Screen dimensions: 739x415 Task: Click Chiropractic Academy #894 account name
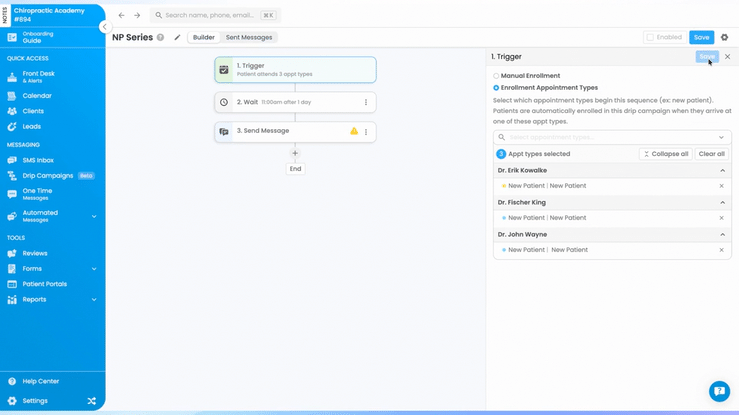pyautogui.click(x=49, y=15)
